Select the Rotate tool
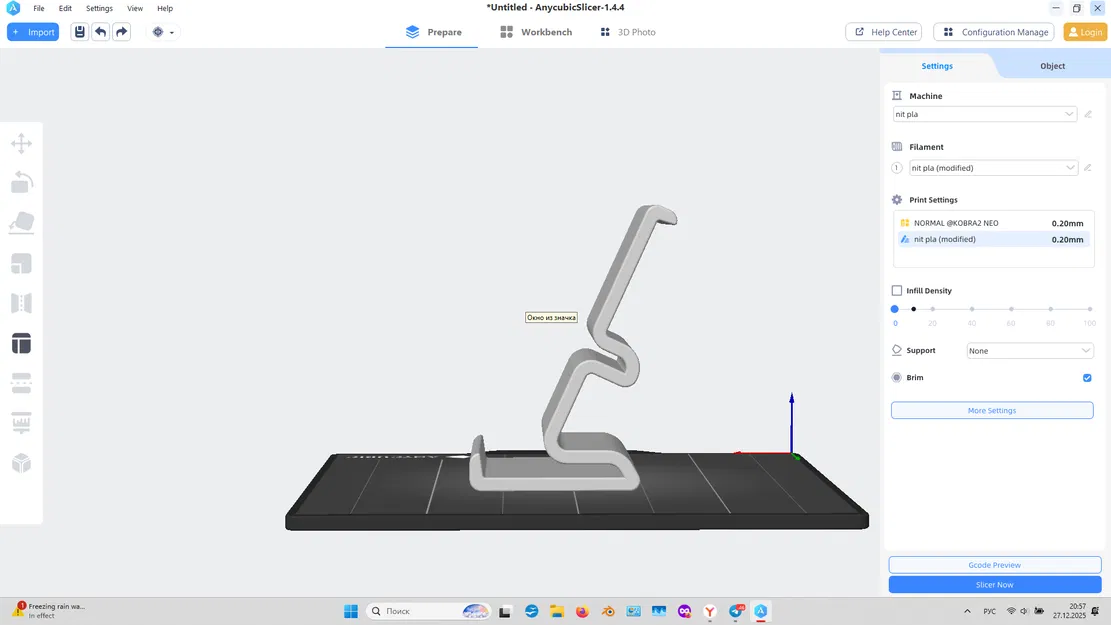This screenshot has width=1111, height=625. tap(21, 182)
